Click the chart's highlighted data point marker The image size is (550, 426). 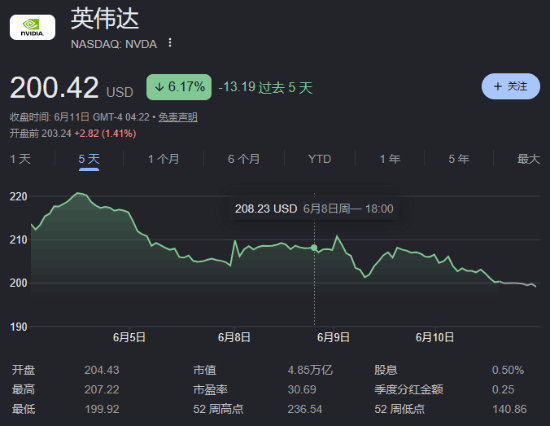[x=314, y=248]
